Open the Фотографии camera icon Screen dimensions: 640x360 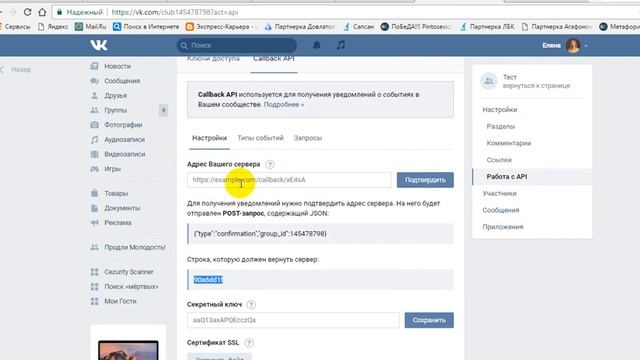coord(94,125)
